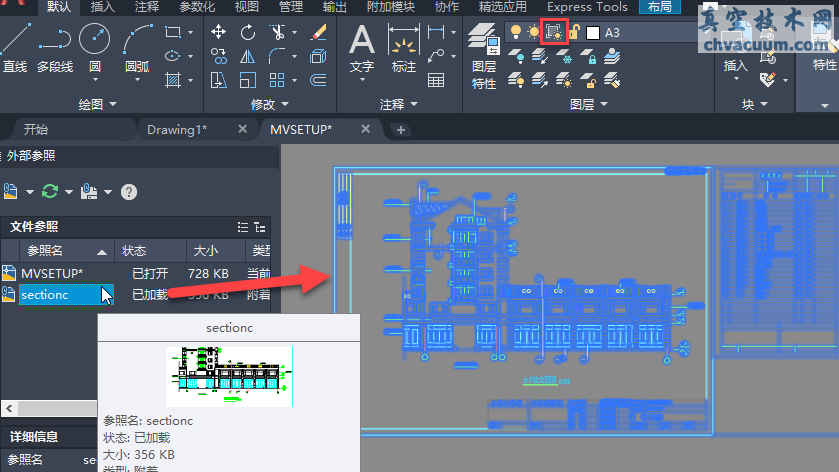The width and height of the screenshot is (839, 472).
Task: Click the Copy objects tool
Action: [x=218, y=56]
